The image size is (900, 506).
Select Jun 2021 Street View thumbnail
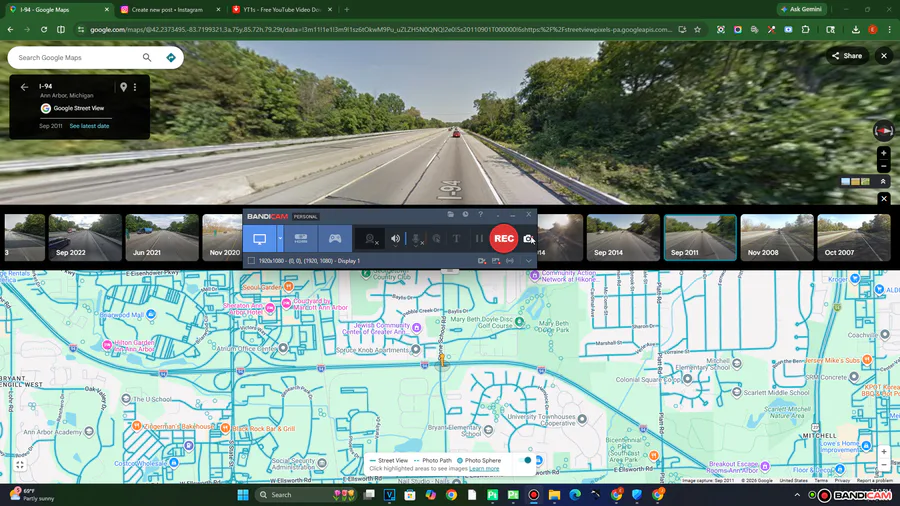click(162, 238)
